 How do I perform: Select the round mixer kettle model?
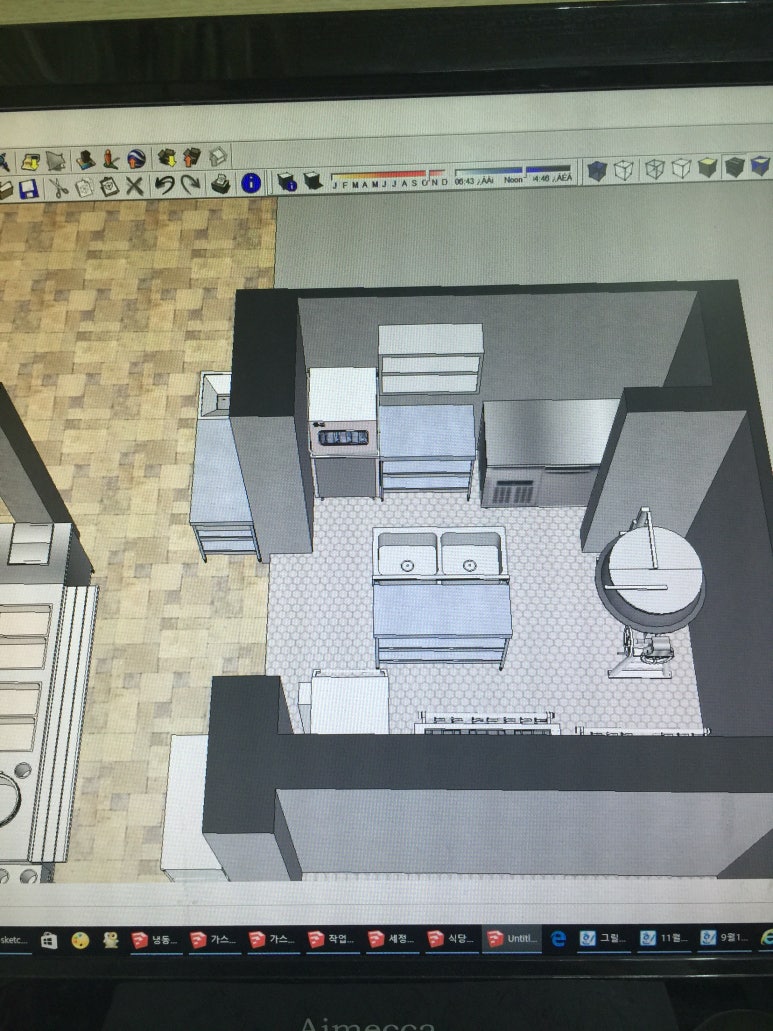(x=650, y=592)
